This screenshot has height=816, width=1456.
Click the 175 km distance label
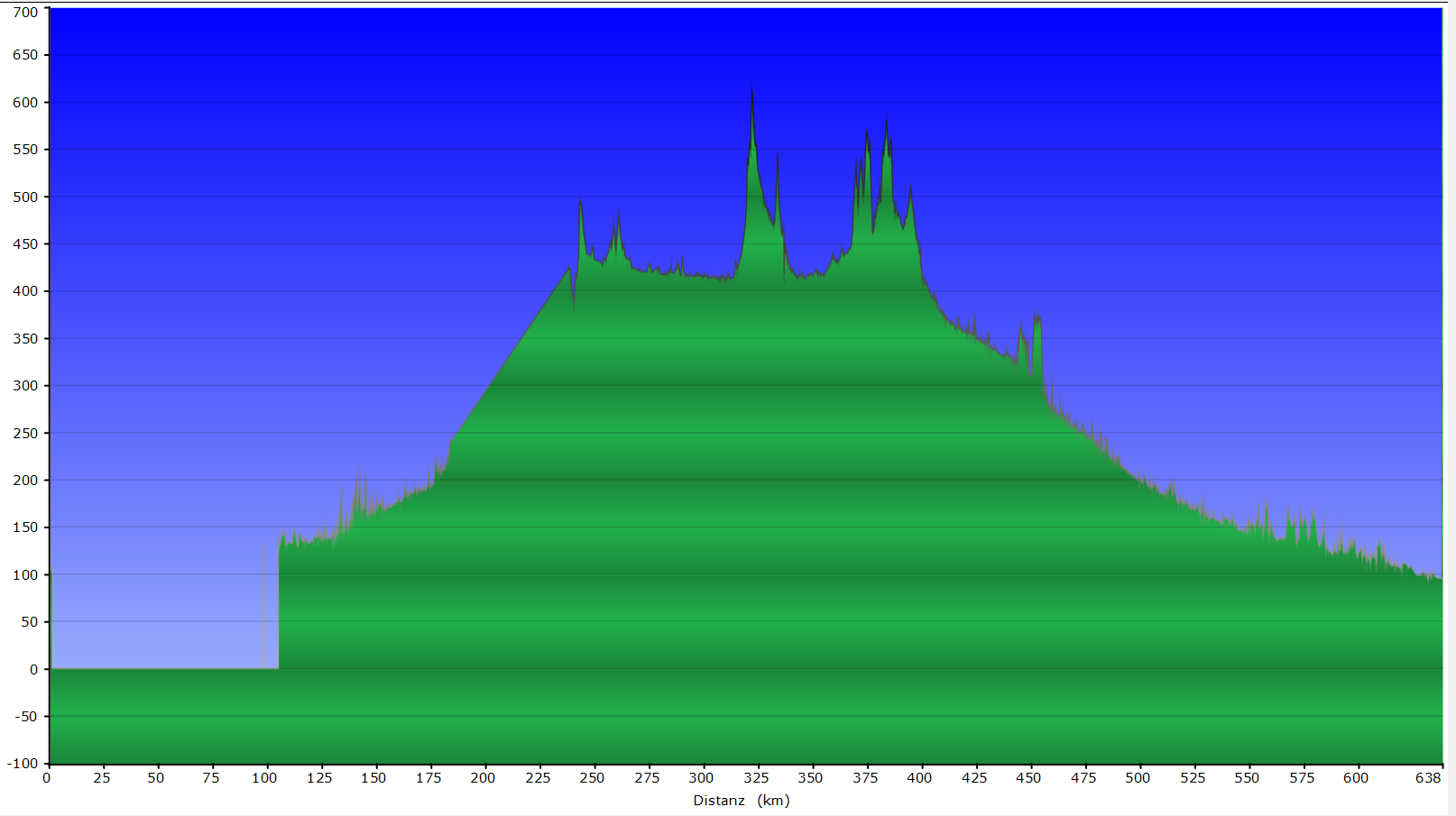coord(429,778)
